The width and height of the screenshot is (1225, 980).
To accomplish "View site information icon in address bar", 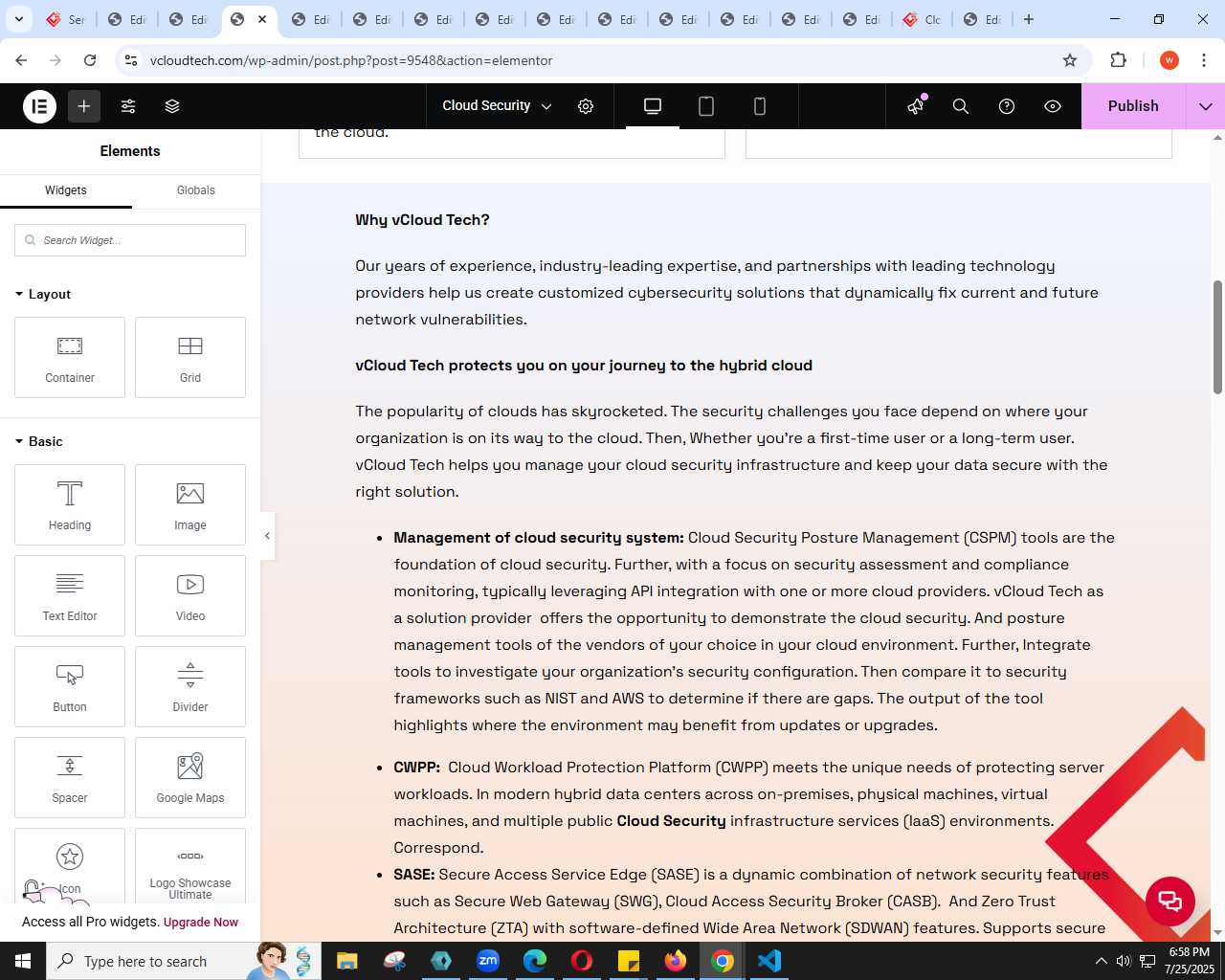I will [x=131, y=60].
